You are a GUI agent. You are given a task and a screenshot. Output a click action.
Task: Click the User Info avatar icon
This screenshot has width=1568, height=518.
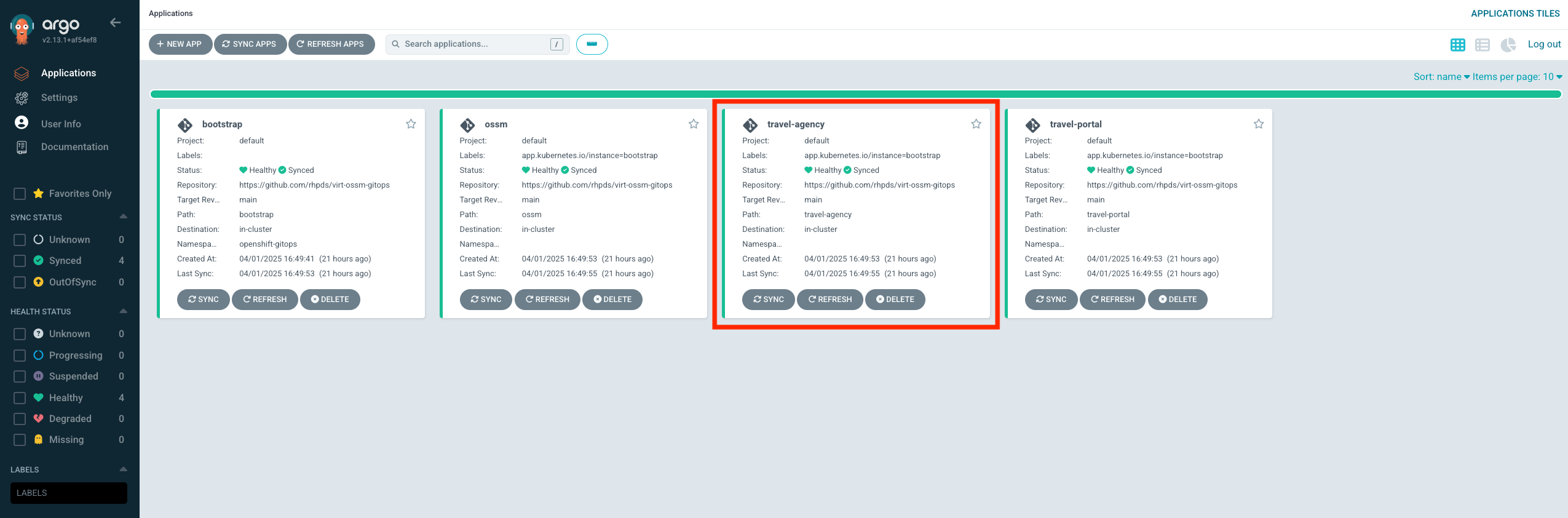click(22, 122)
